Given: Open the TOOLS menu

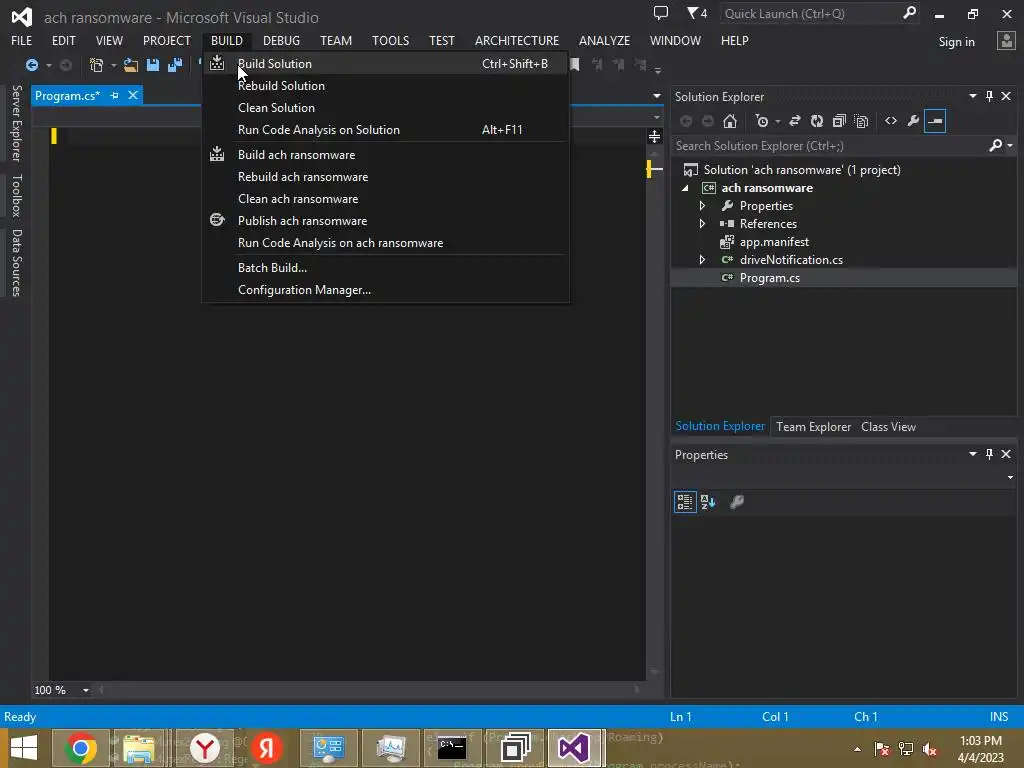Looking at the screenshot, I should tap(391, 40).
